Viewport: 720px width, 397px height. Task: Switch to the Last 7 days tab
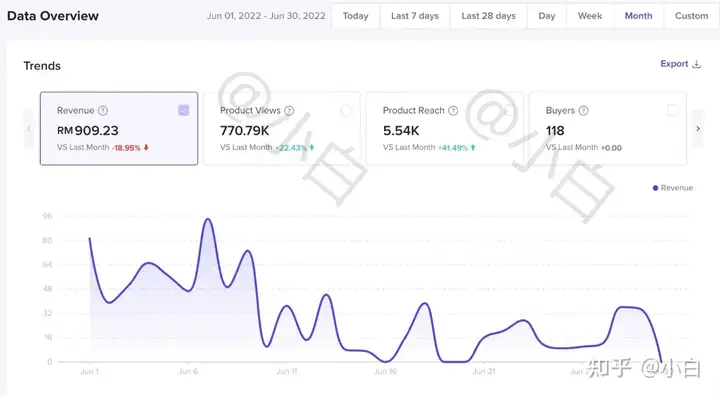click(x=415, y=16)
